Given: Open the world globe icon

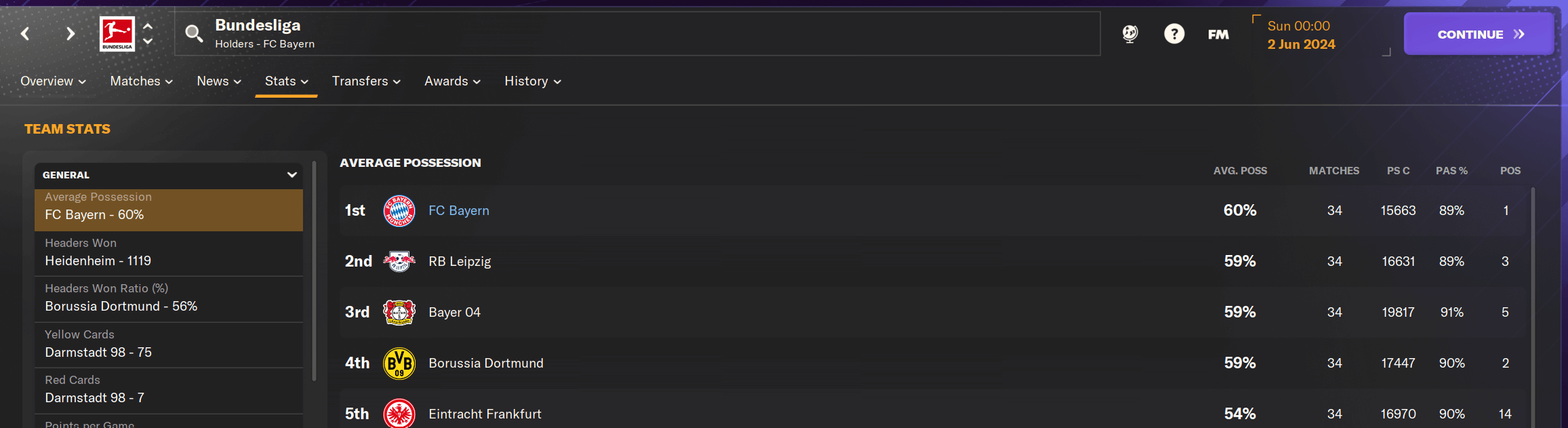Looking at the screenshot, I should click(x=1130, y=33).
